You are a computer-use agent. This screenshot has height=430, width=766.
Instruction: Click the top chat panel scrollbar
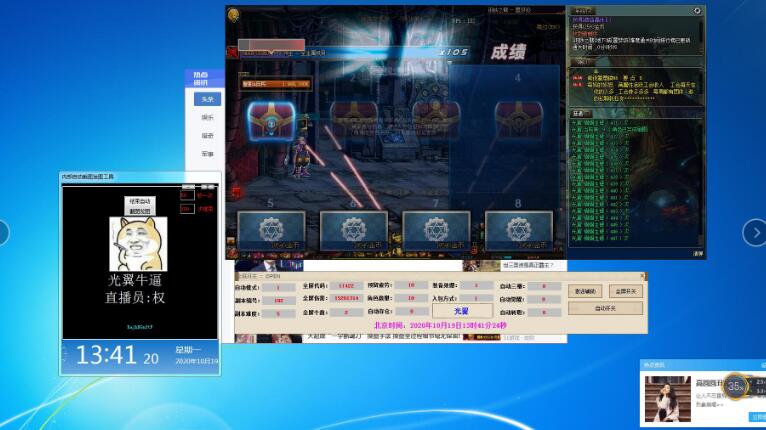click(702, 34)
